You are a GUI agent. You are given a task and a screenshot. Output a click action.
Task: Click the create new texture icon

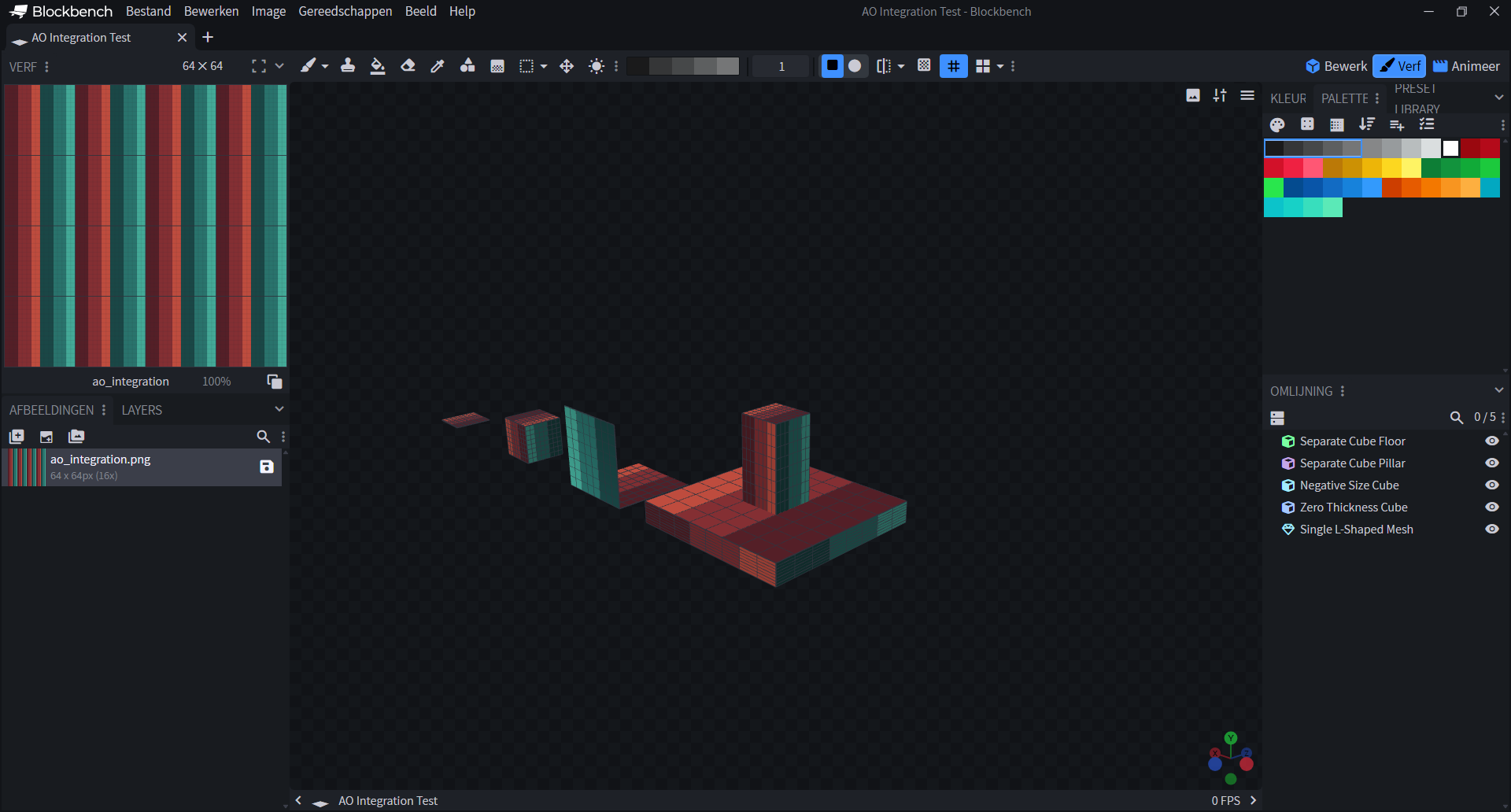tap(17, 436)
